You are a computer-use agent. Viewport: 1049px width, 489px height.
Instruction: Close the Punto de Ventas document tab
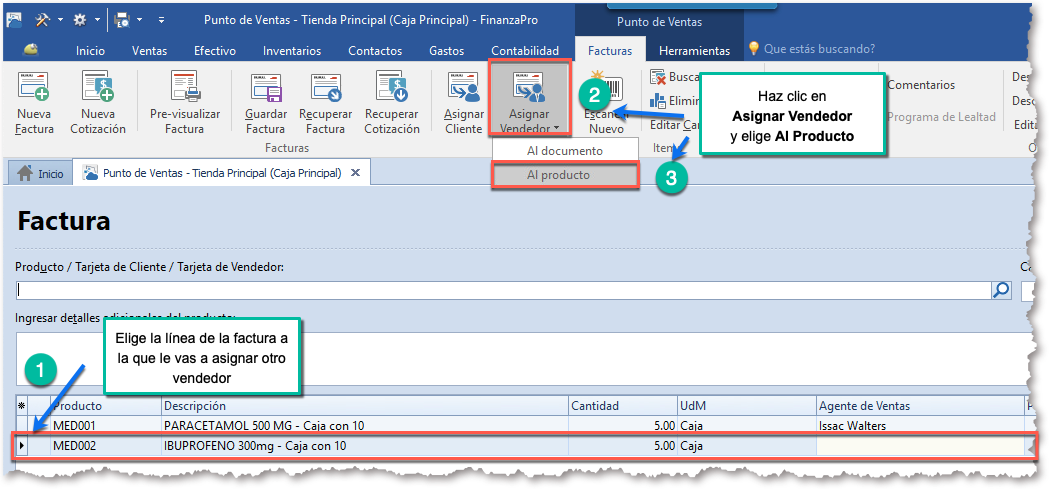[355, 173]
